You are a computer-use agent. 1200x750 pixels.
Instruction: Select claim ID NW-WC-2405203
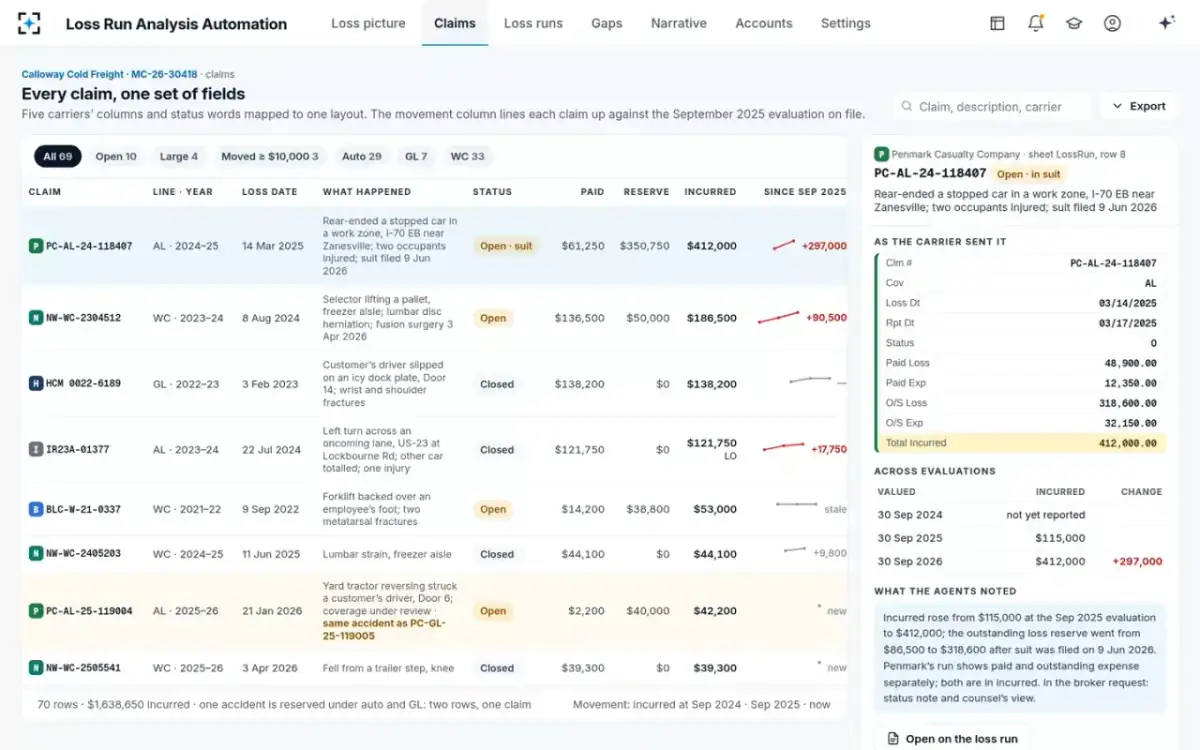tap(83, 554)
